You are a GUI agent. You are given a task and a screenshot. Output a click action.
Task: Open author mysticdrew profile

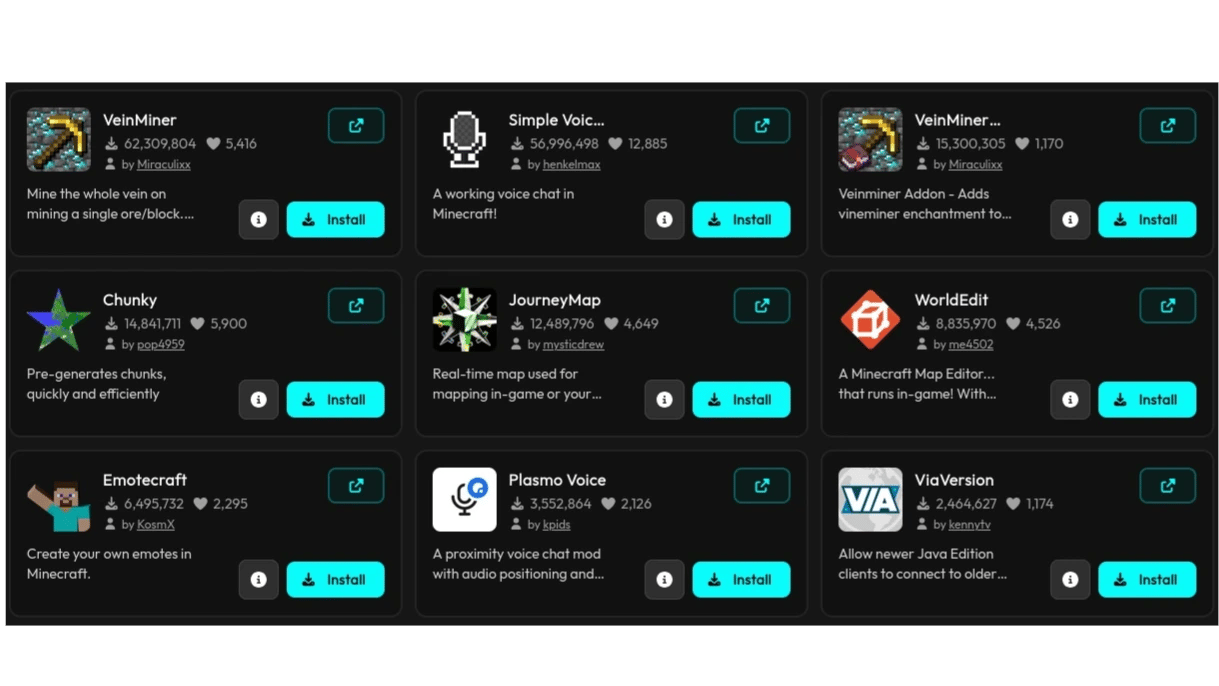point(573,344)
